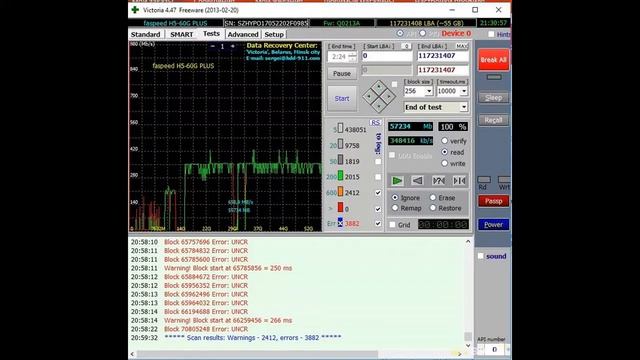This screenshot has height=360, width=640.
Task: Click the gray 5 ms block indicator
Action: [340, 129]
